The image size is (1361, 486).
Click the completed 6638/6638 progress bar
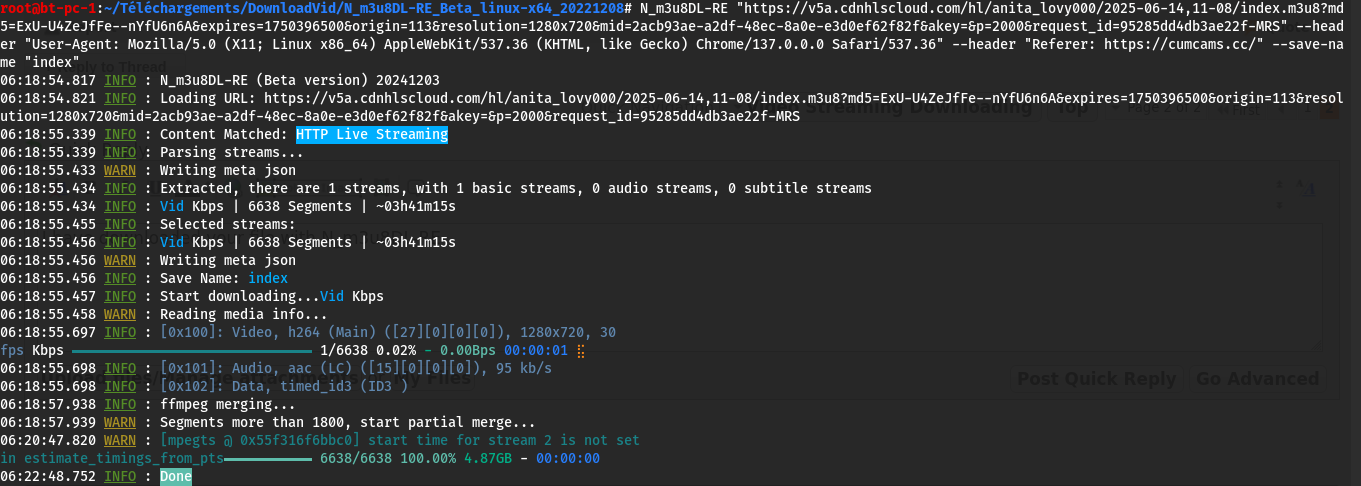[268, 458]
